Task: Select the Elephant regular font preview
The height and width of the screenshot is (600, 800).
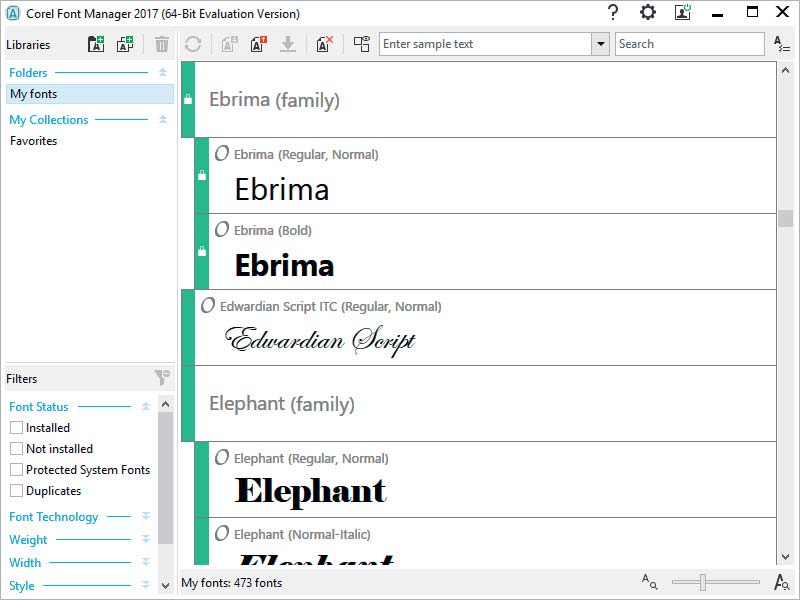Action: [310, 492]
